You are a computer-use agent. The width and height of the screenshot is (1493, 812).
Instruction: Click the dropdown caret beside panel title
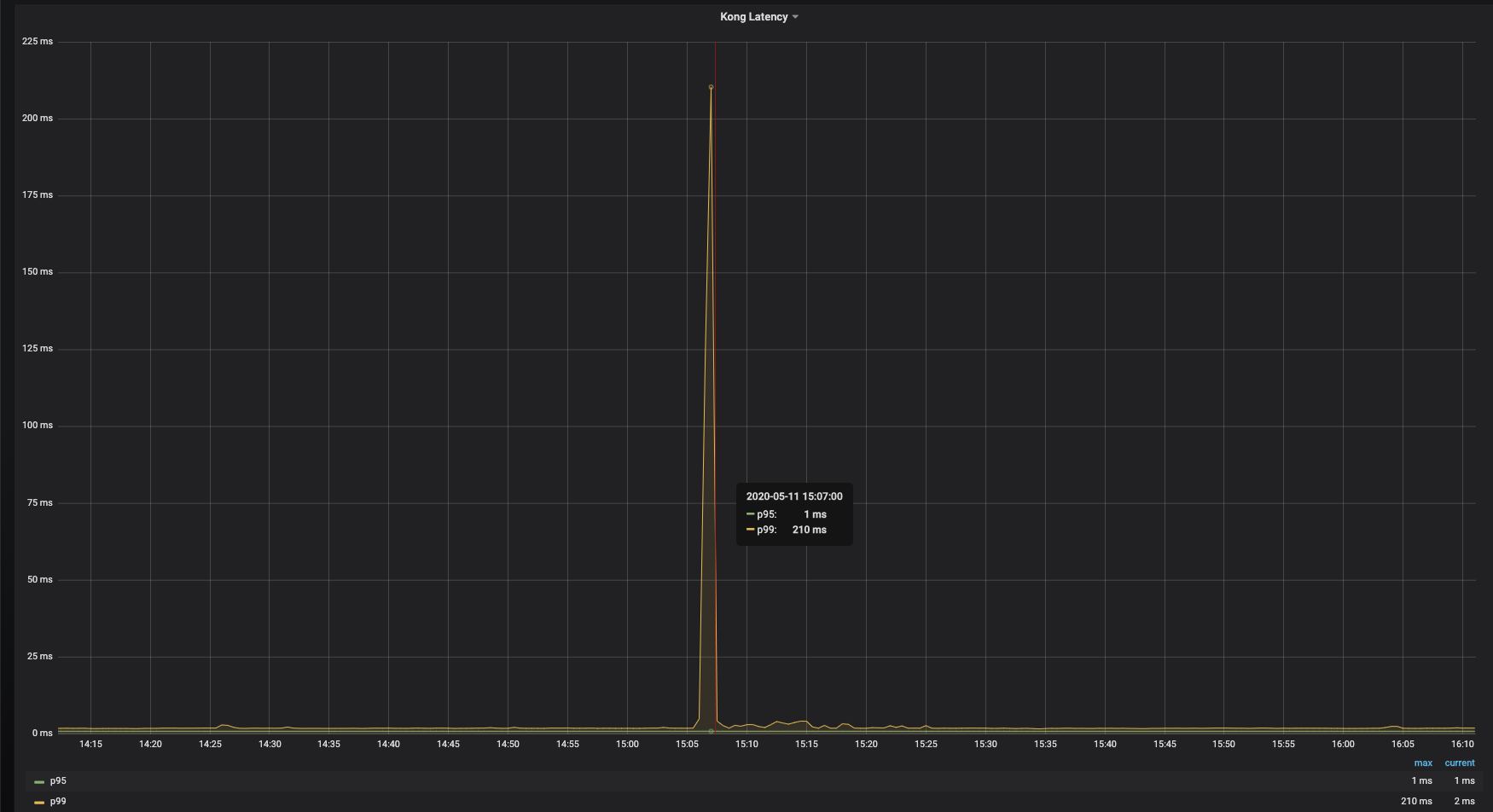(x=795, y=16)
